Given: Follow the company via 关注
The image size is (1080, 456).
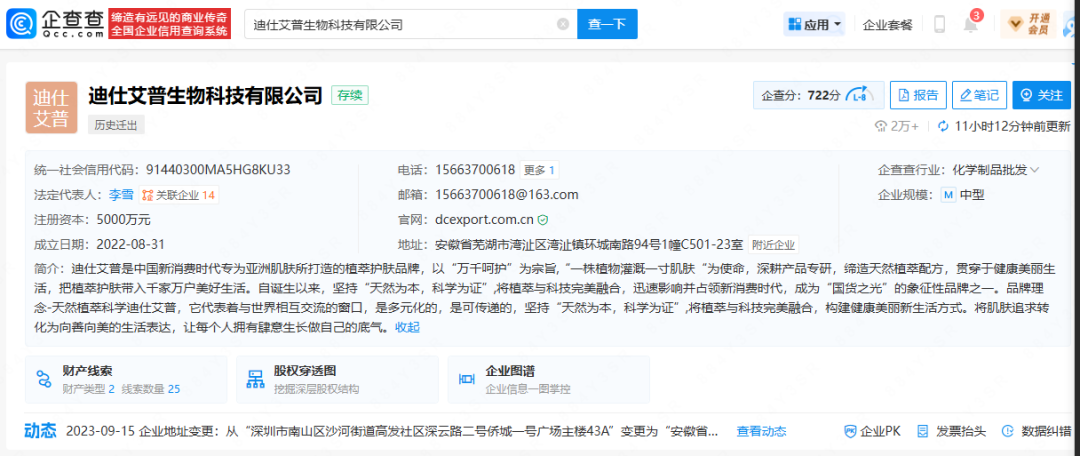Looking at the screenshot, I should coord(1041,96).
